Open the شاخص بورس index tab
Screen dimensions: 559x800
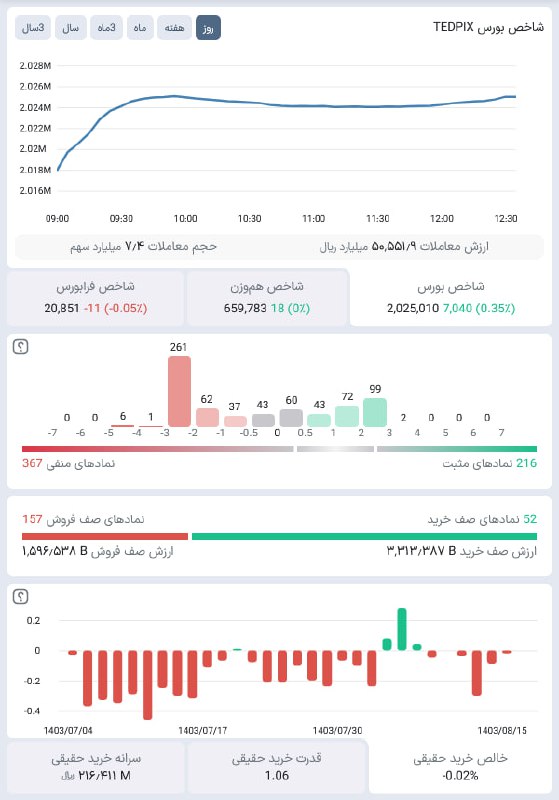coord(451,297)
